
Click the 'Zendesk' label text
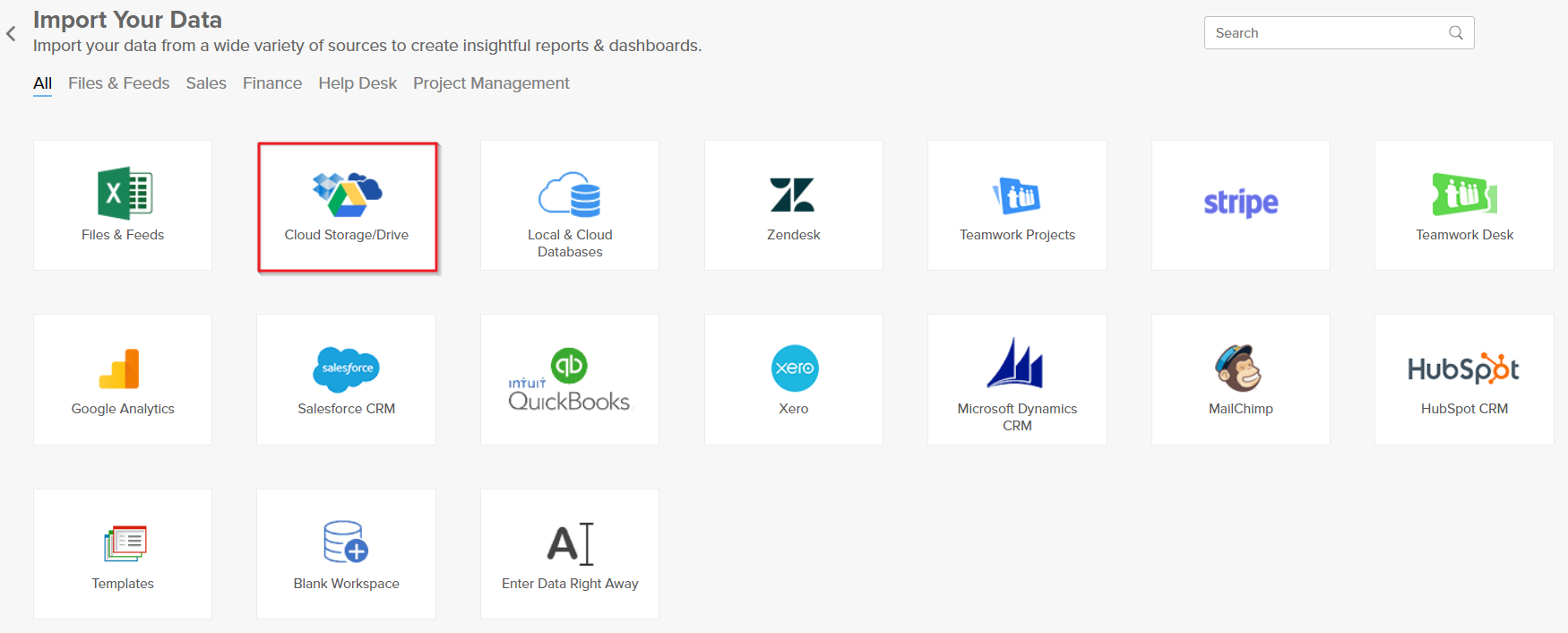tap(794, 235)
